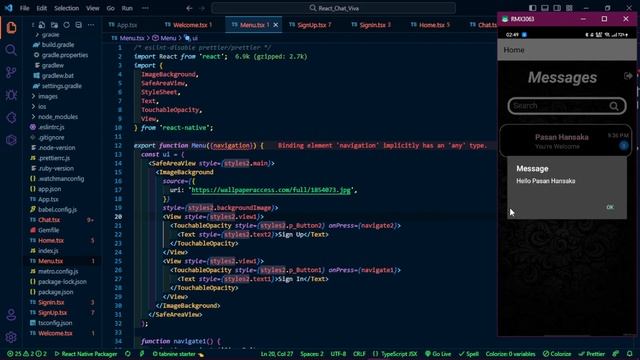The height and width of the screenshot is (360, 640).
Task: Open the Pasan Hansaka chat row
Action: tap(566, 141)
